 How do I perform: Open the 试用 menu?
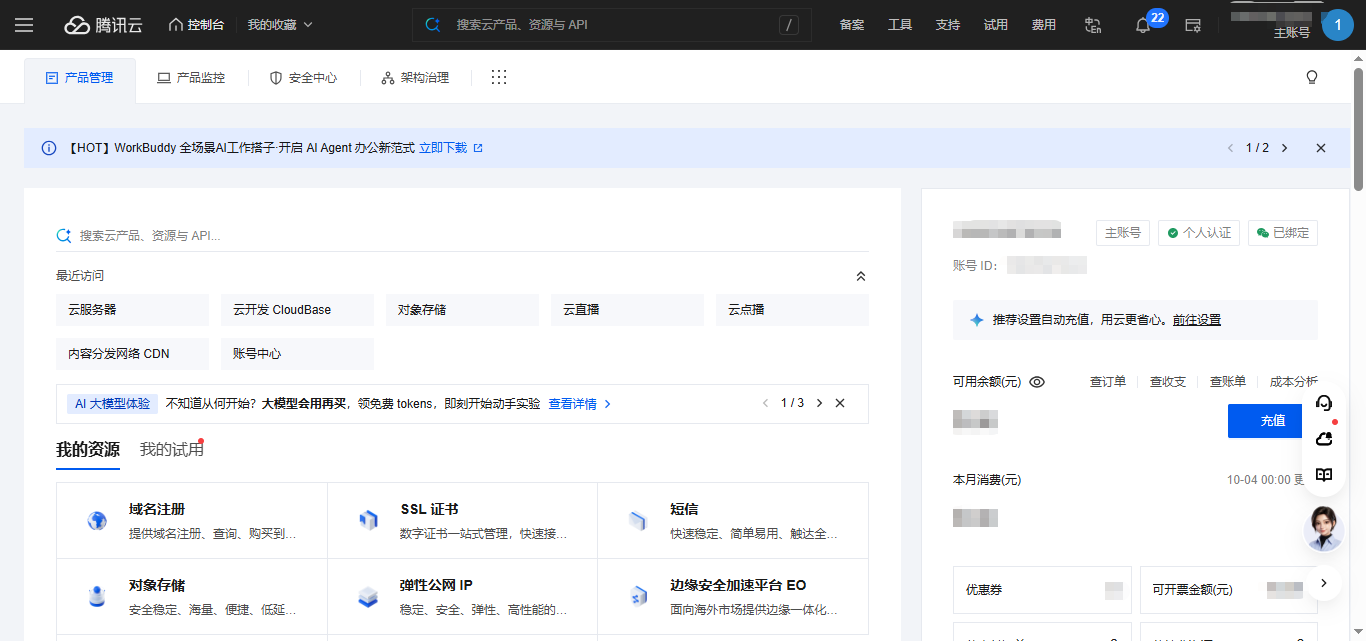(x=996, y=25)
